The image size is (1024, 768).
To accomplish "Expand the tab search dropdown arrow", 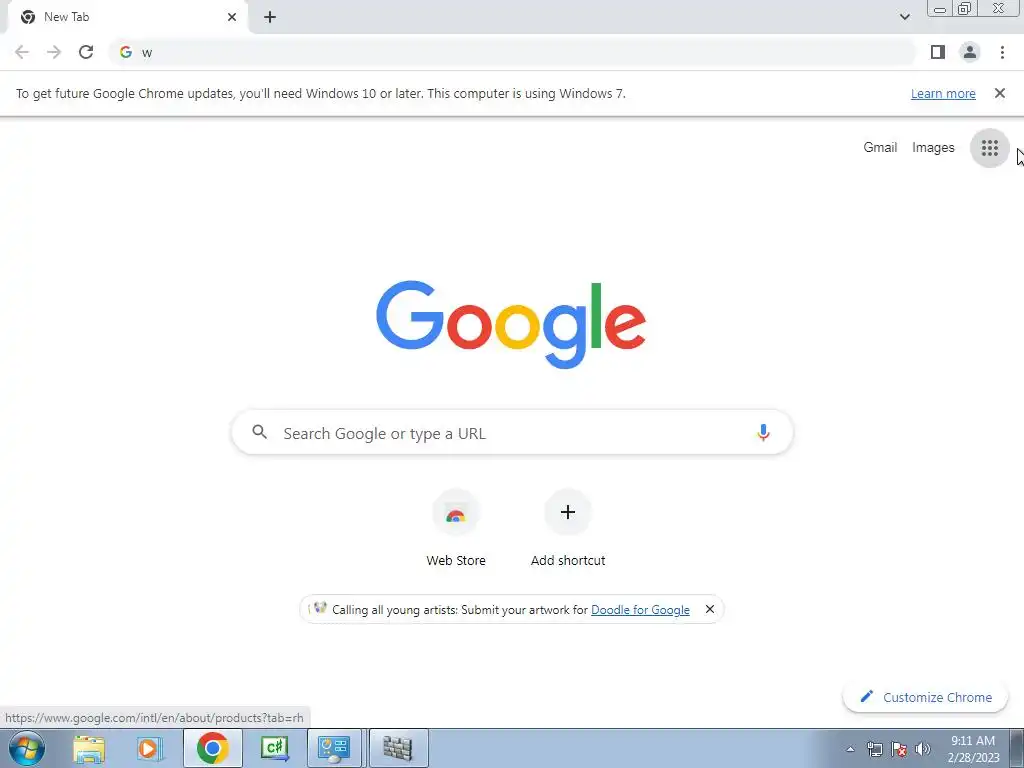I will tap(904, 17).
